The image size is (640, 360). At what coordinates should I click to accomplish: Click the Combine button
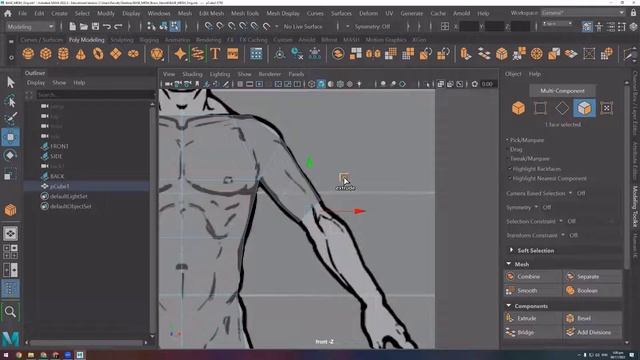tap(533, 277)
